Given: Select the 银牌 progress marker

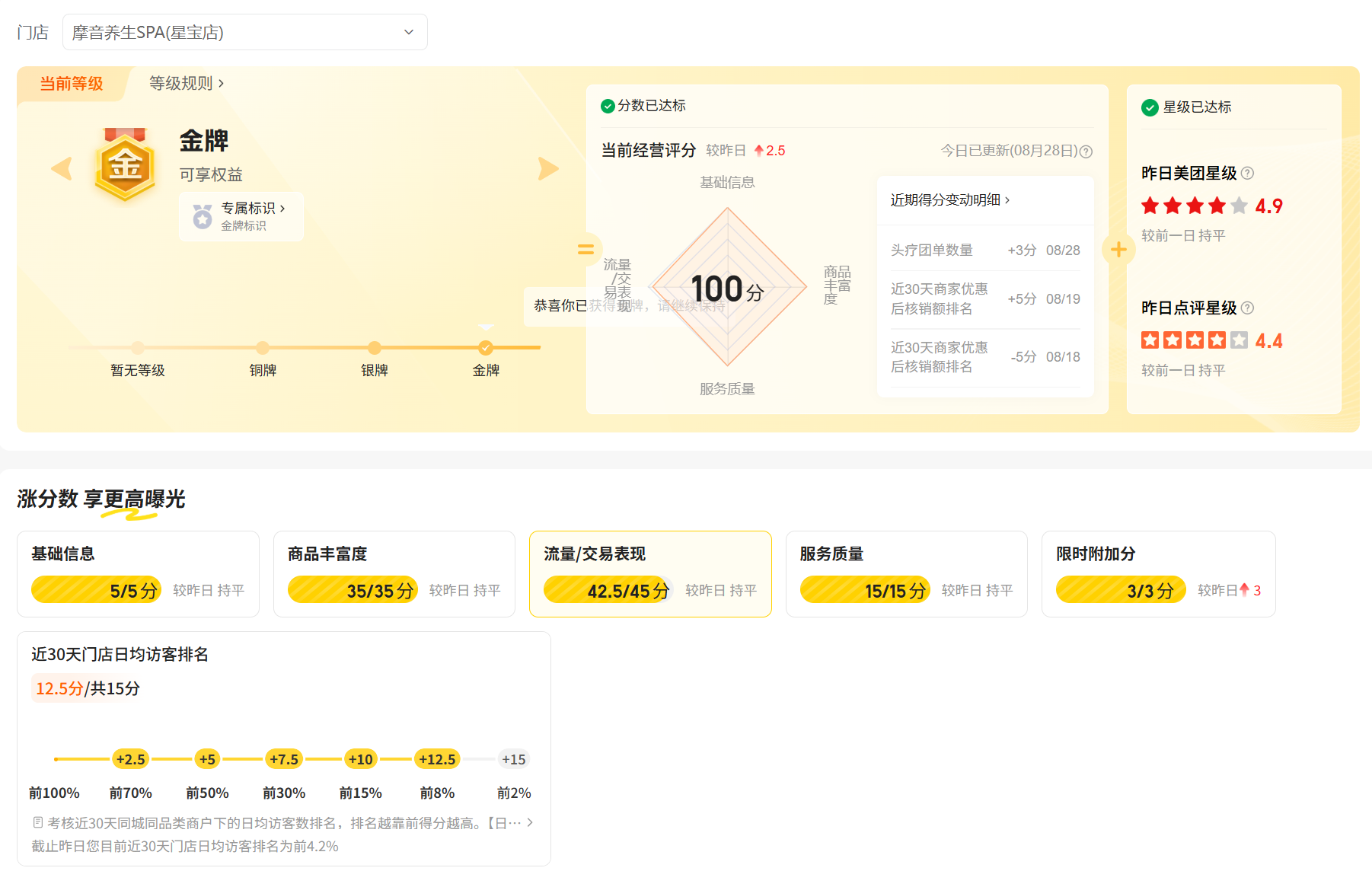Looking at the screenshot, I should [375, 348].
